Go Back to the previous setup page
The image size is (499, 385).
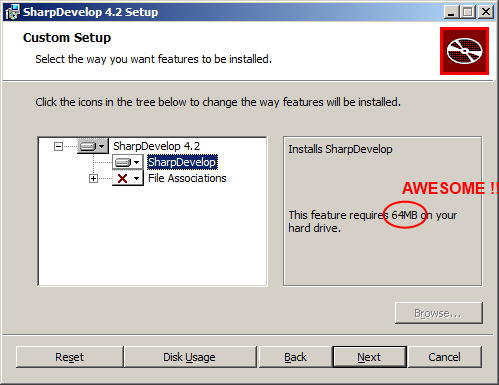tap(295, 357)
